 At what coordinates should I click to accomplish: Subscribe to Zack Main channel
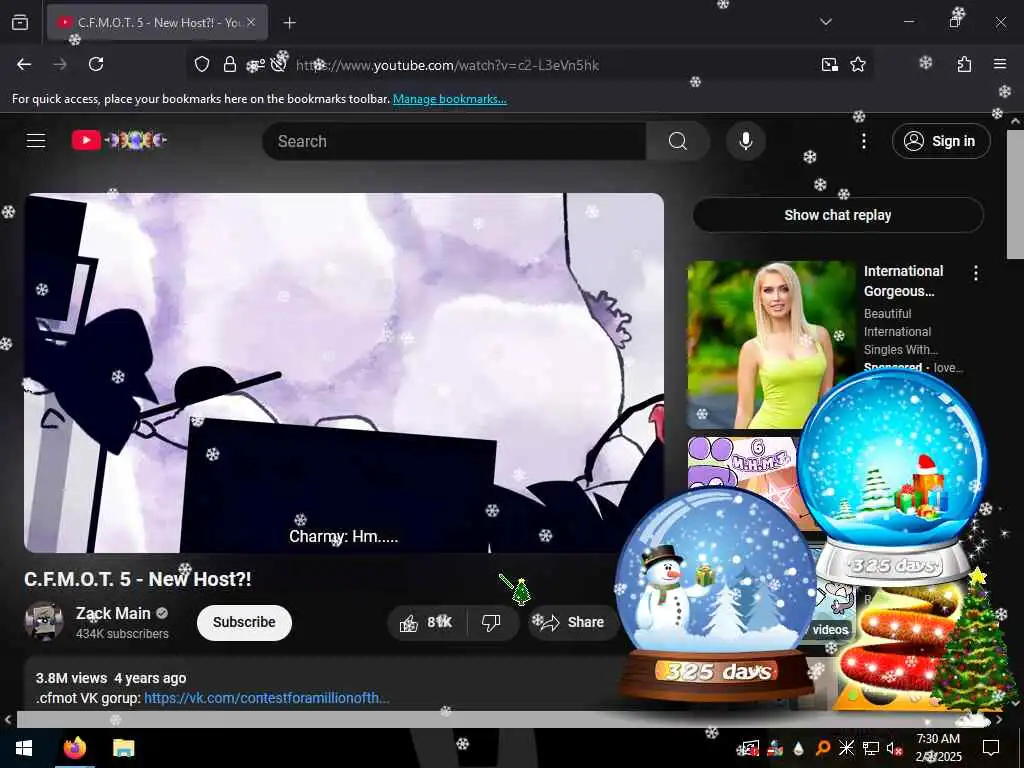click(244, 622)
